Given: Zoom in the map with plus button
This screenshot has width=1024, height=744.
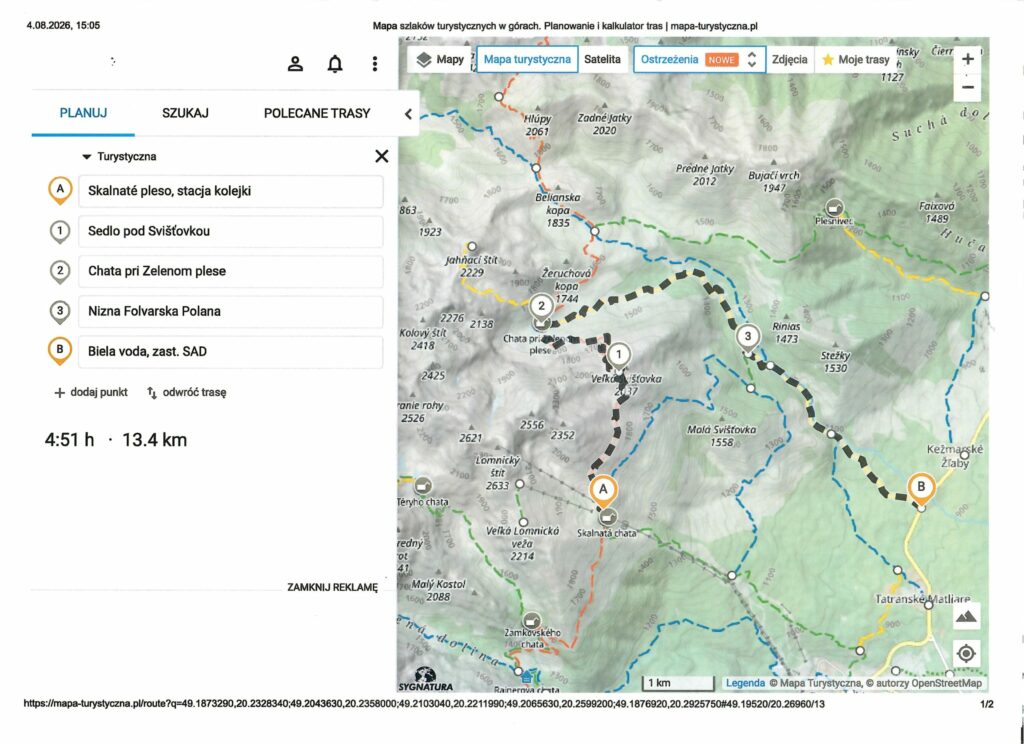Looking at the screenshot, I should coord(967,59).
